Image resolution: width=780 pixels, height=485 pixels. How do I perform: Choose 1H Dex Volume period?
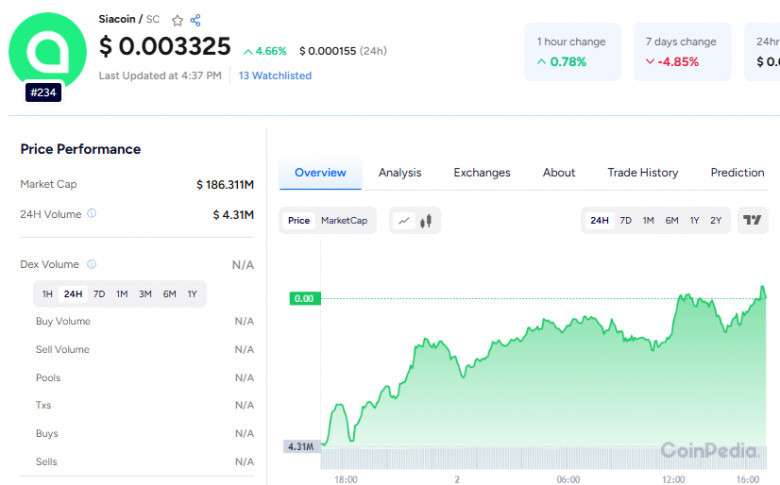47,294
